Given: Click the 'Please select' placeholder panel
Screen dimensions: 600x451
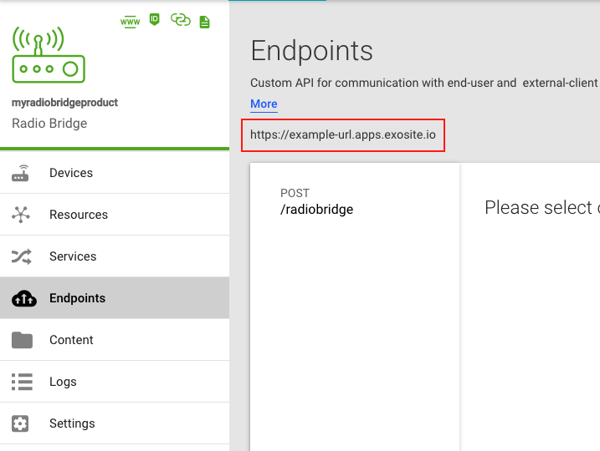Looking at the screenshot, I should (540, 208).
